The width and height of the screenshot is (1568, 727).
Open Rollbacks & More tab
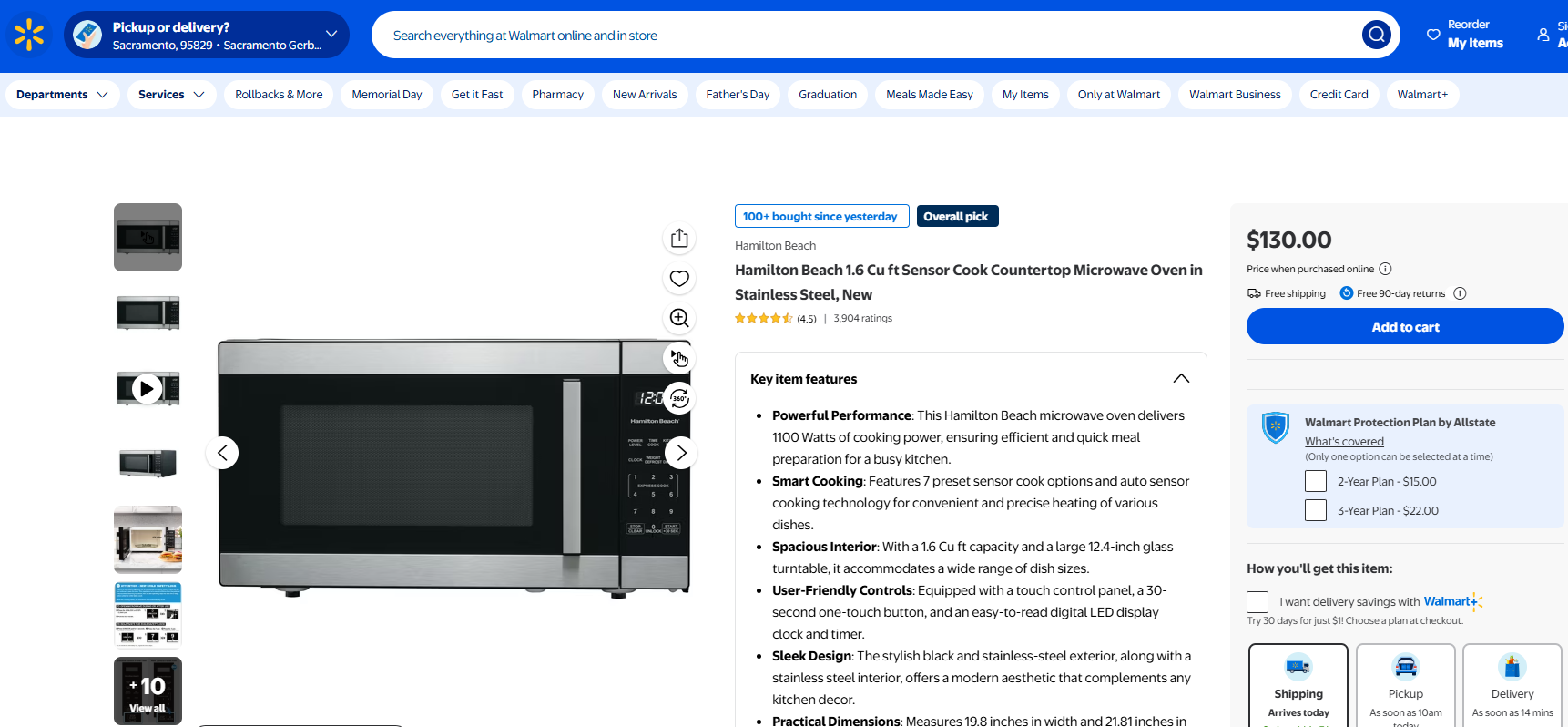pos(279,95)
